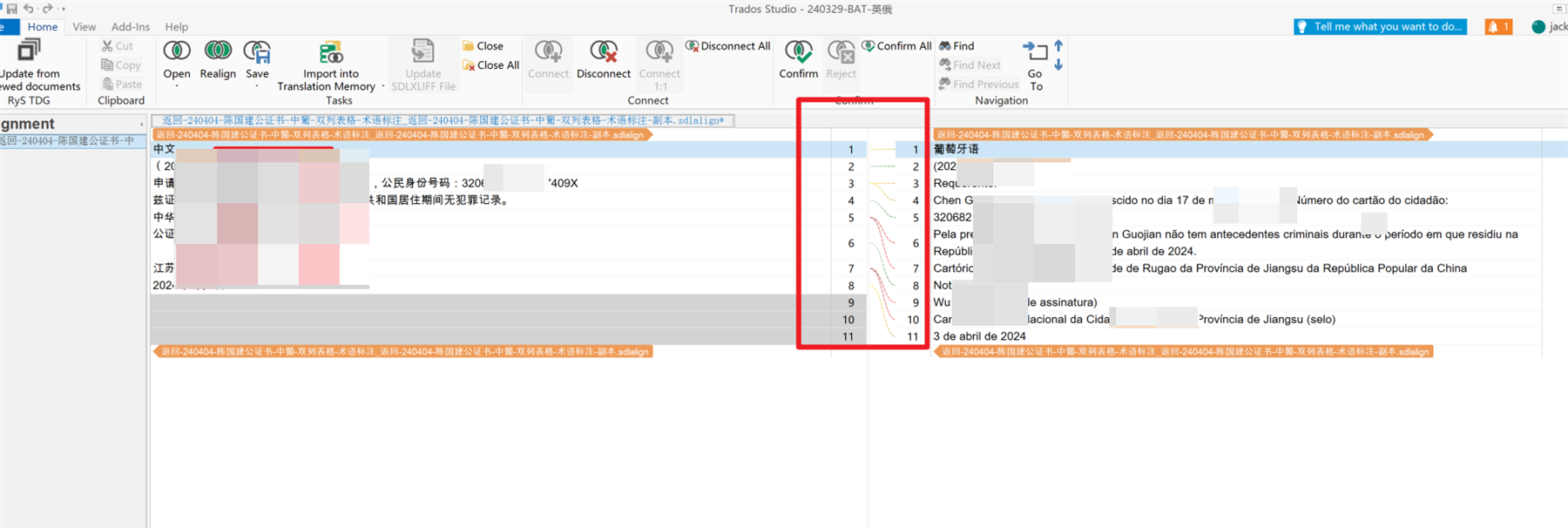Click Confirm All in ribbon

coord(897,46)
